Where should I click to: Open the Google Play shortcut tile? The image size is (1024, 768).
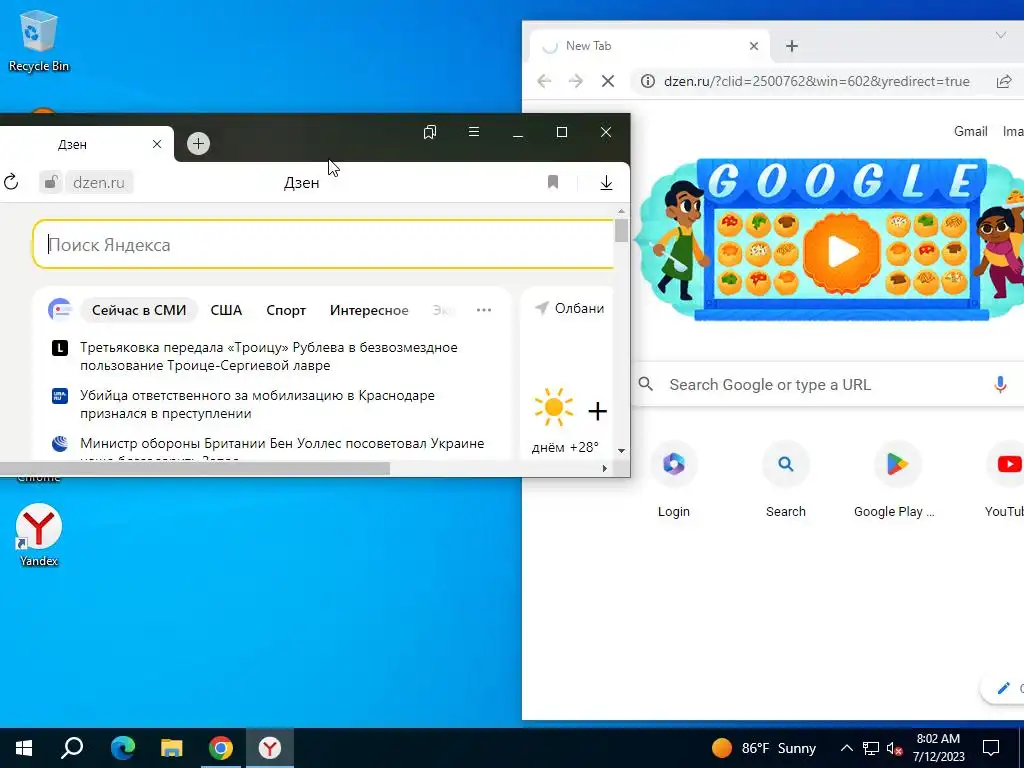[x=896, y=480]
